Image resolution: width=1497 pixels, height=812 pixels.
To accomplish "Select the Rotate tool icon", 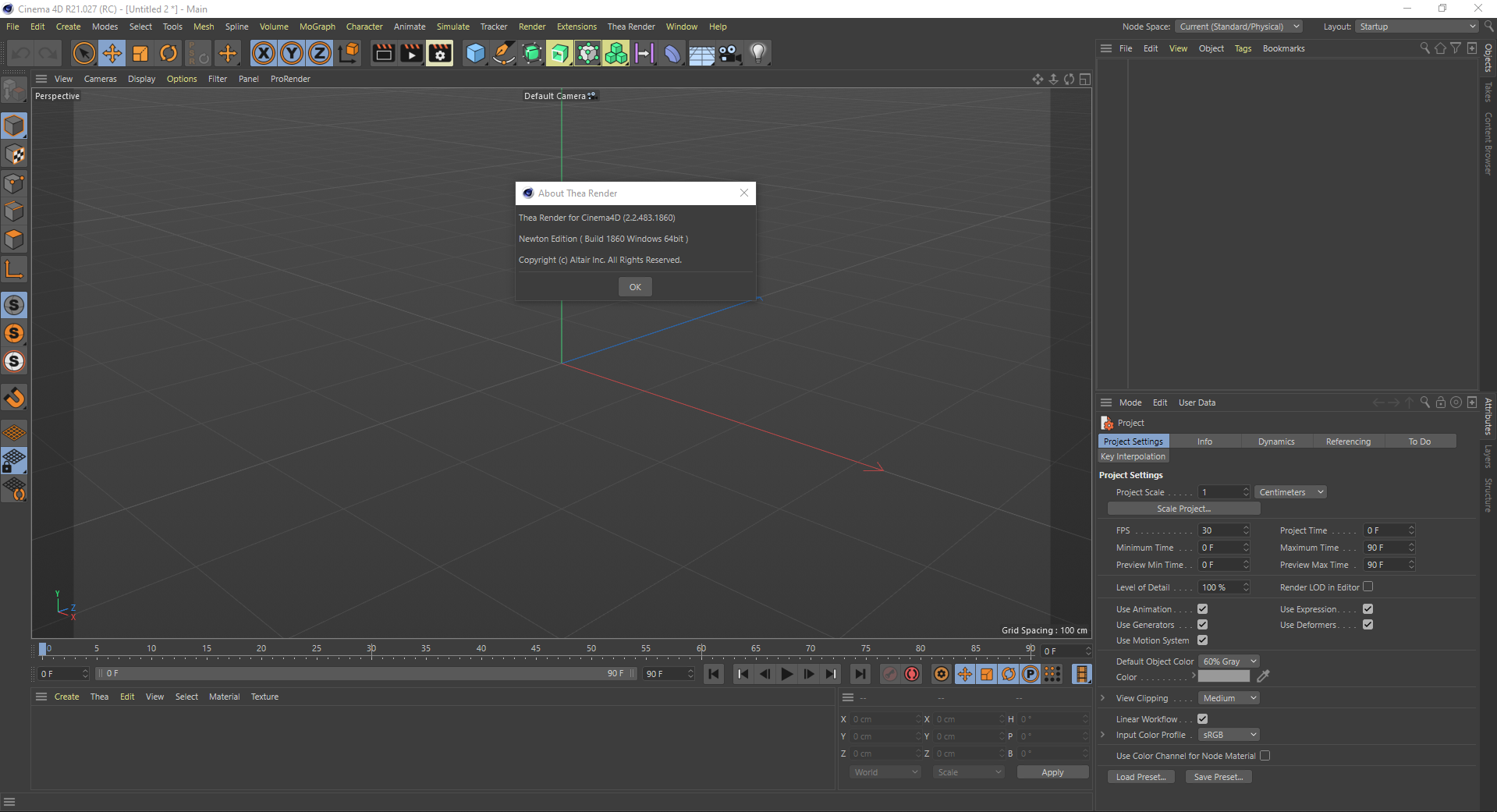I will tap(169, 53).
